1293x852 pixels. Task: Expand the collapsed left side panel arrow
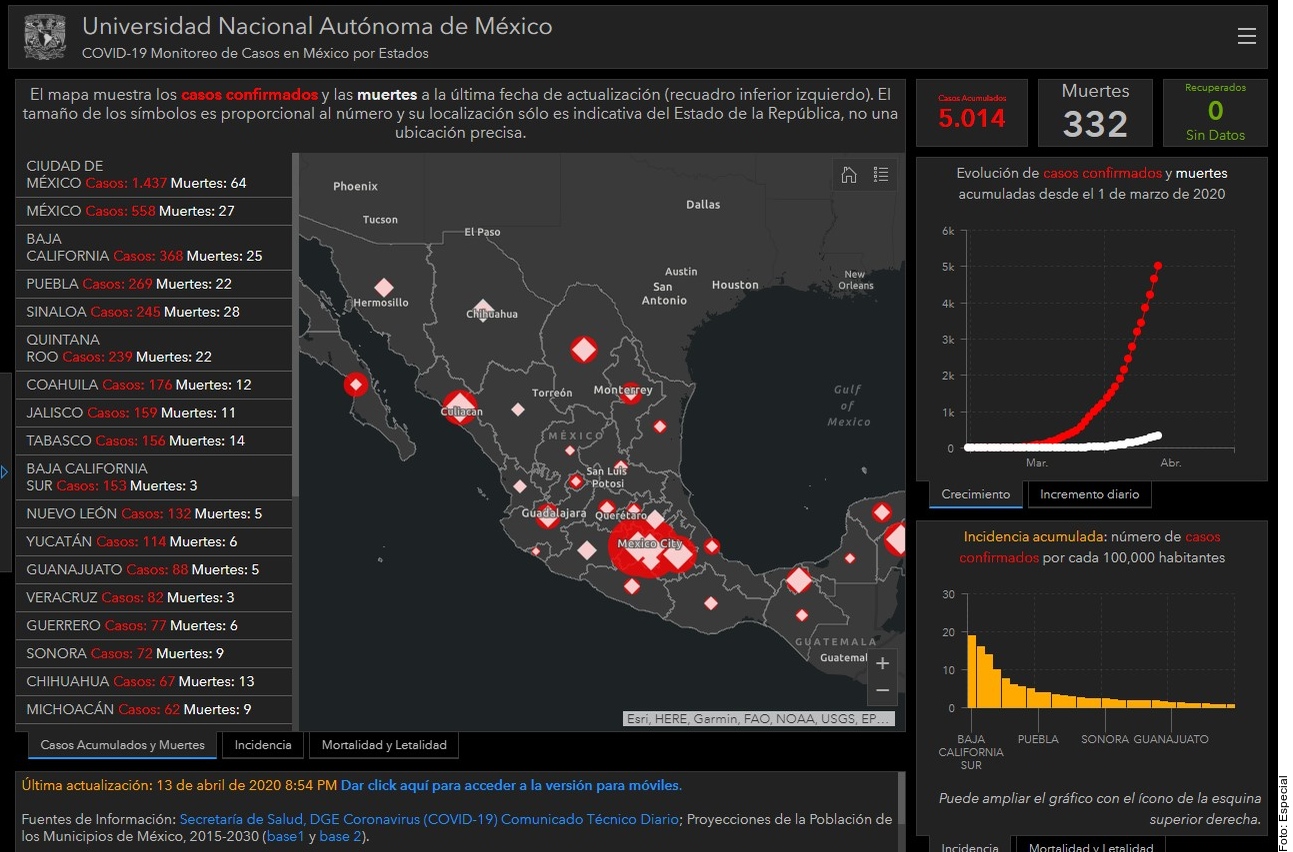click(x=5, y=472)
